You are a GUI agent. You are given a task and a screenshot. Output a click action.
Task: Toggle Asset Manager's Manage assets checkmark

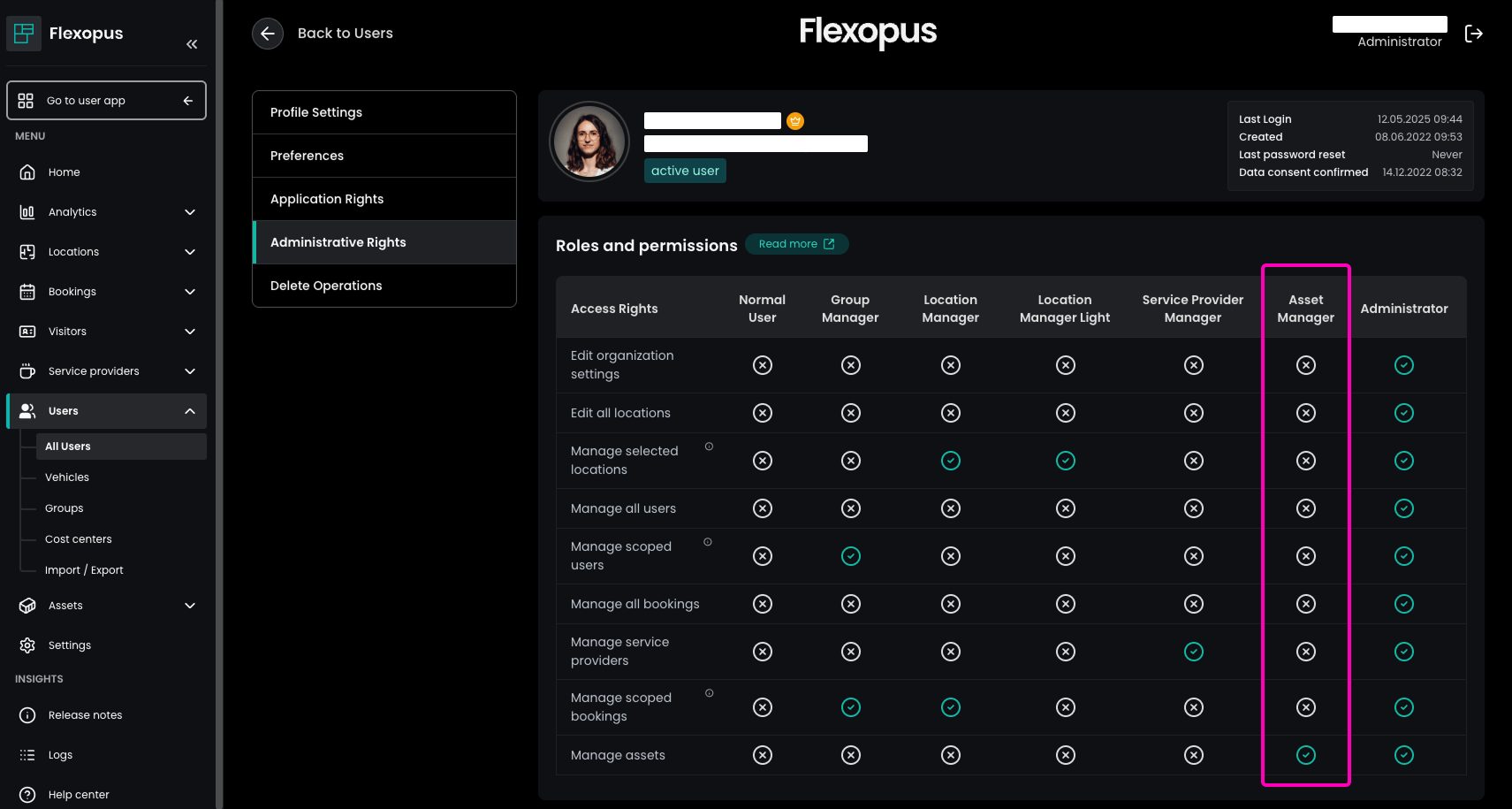(x=1305, y=755)
